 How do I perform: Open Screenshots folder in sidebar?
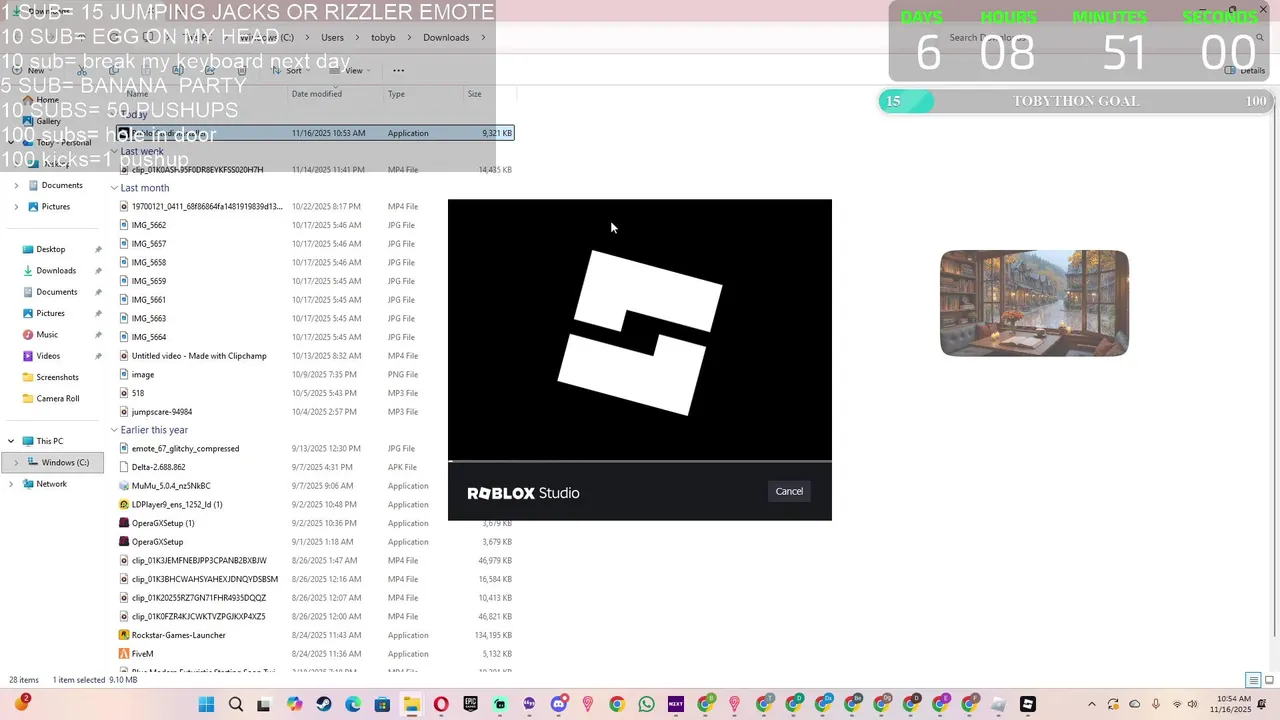click(57, 377)
